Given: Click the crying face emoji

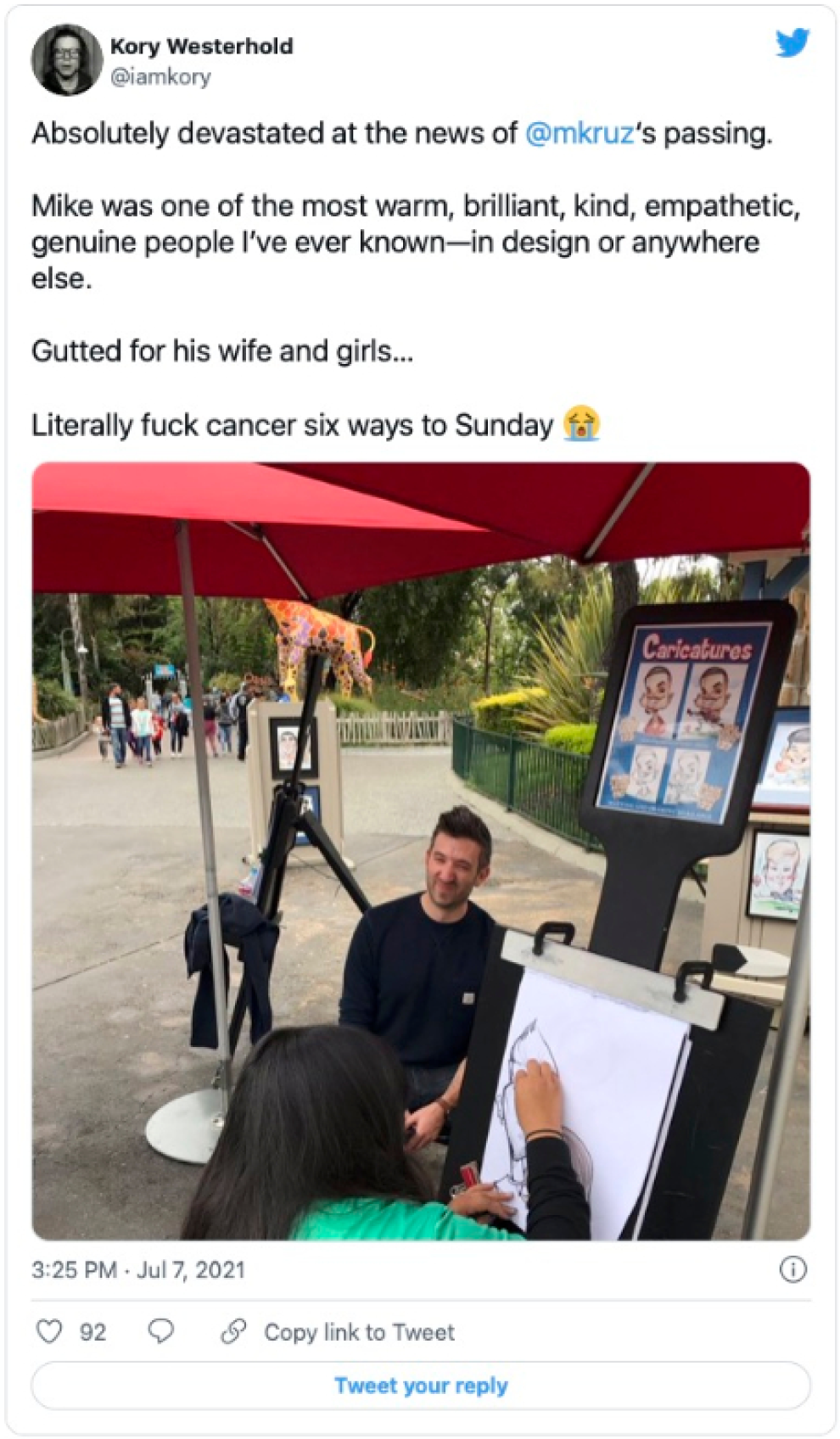Looking at the screenshot, I should point(581,423).
